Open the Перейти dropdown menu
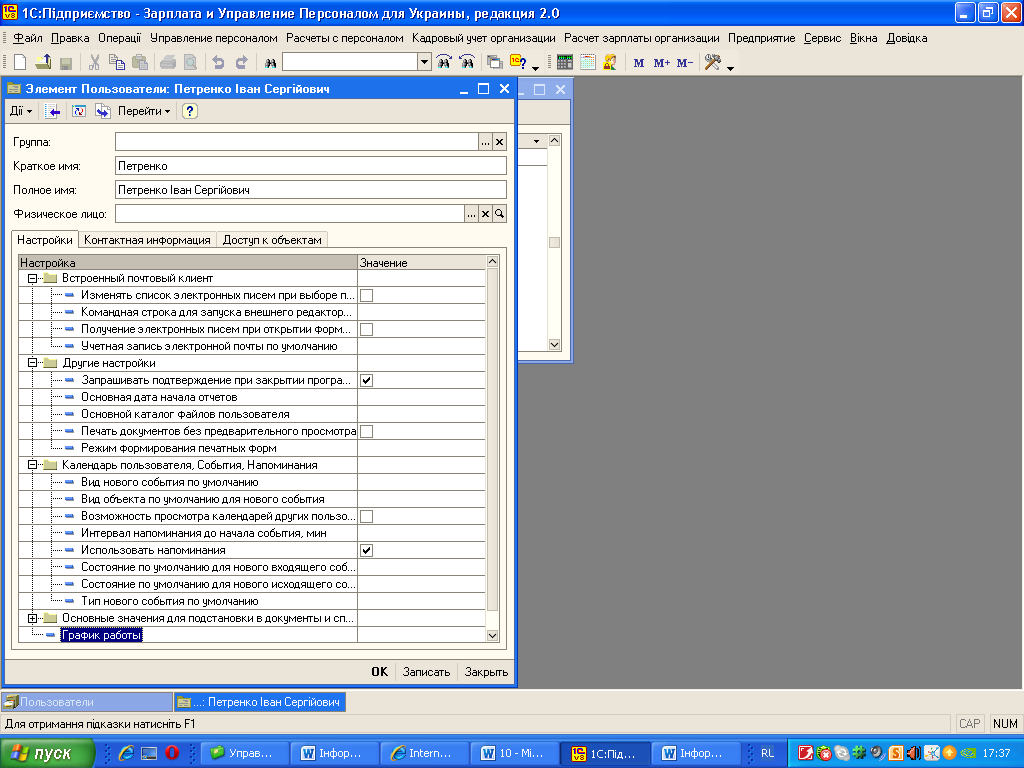This screenshot has height=768, width=1024. point(144,111)
